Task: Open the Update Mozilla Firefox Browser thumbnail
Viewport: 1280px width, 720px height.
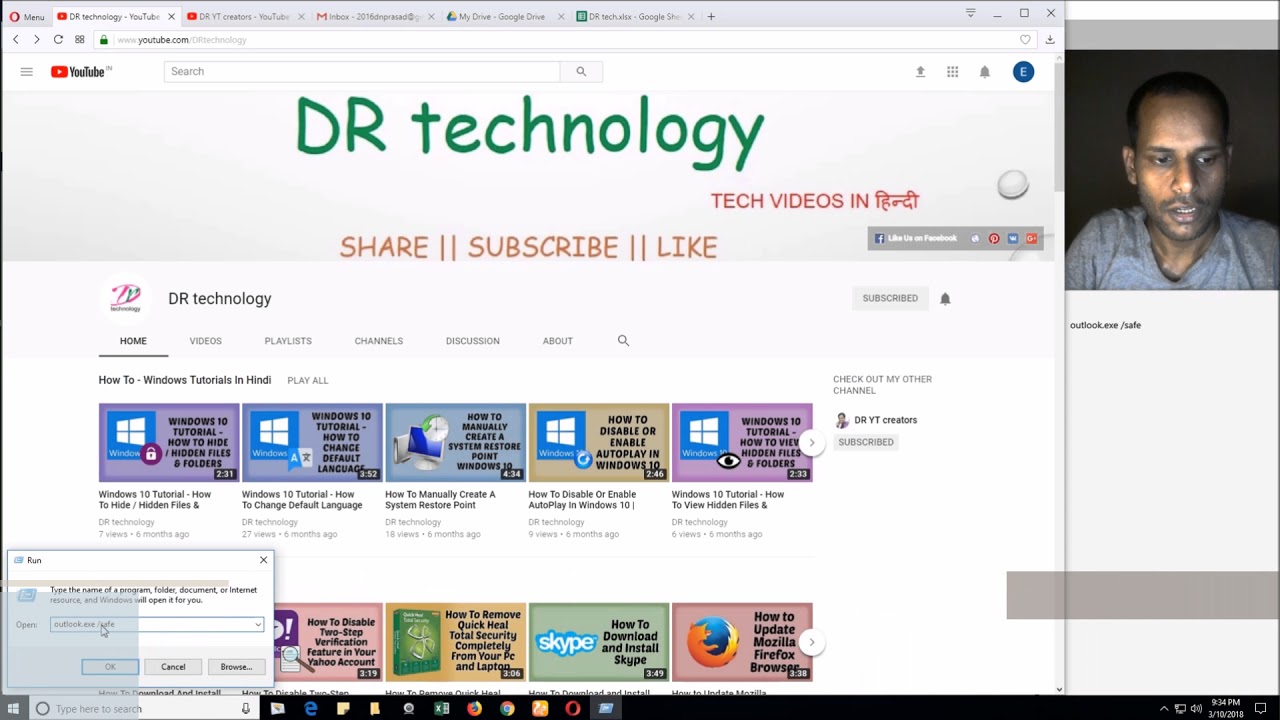Action: click(x=742, y=642)
